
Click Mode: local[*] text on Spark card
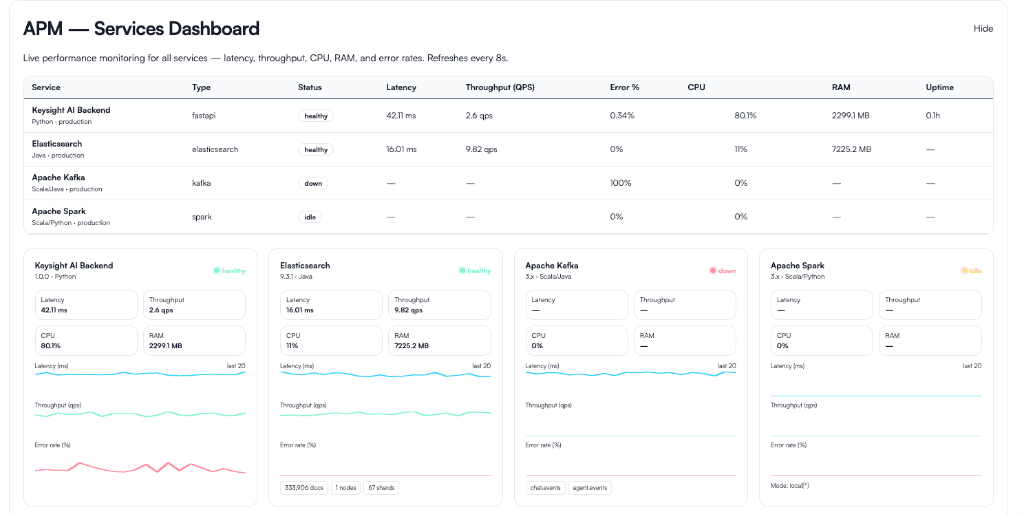[790, 486]
